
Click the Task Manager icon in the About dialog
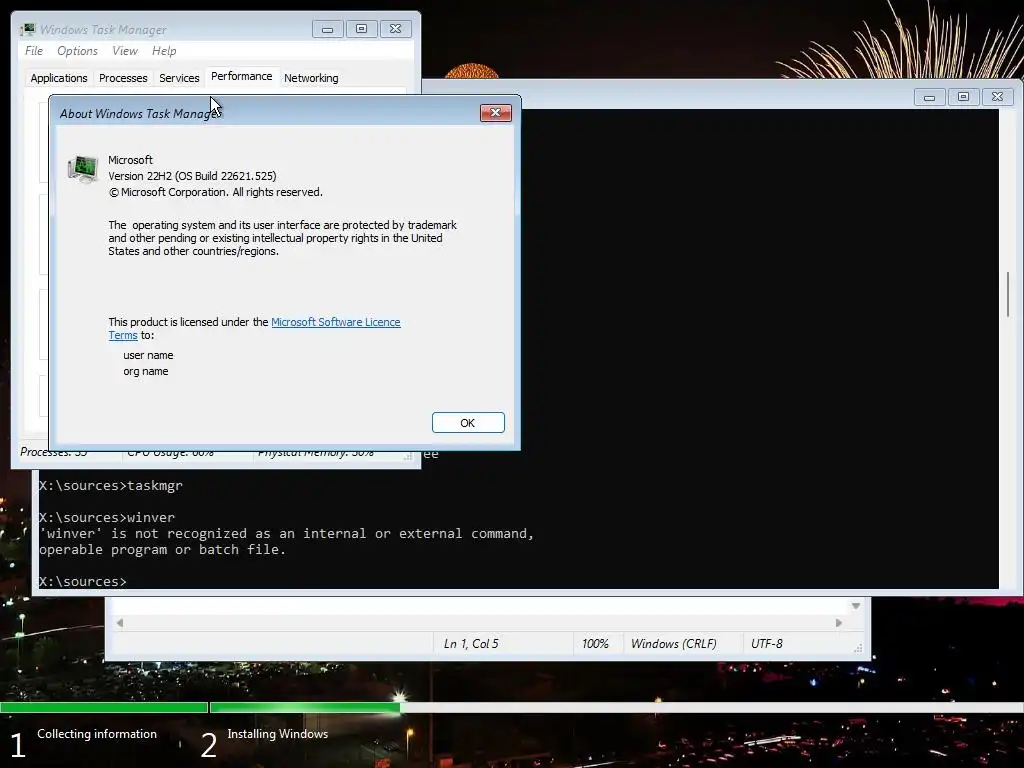pos(83,168)
